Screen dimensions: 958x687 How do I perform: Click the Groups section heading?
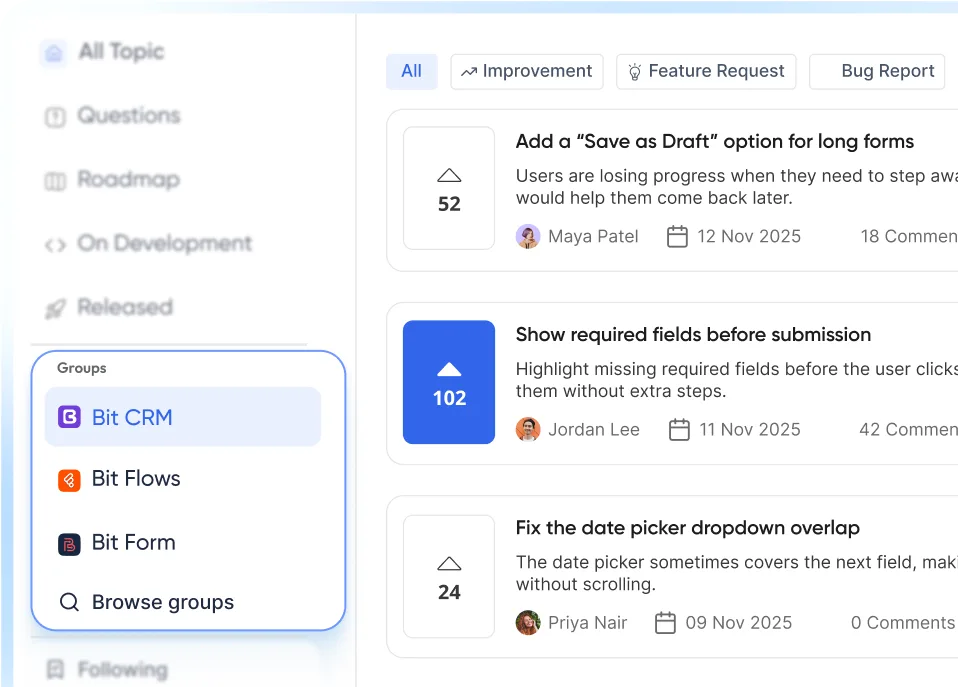pyautogui.click(x=82, y=368)
